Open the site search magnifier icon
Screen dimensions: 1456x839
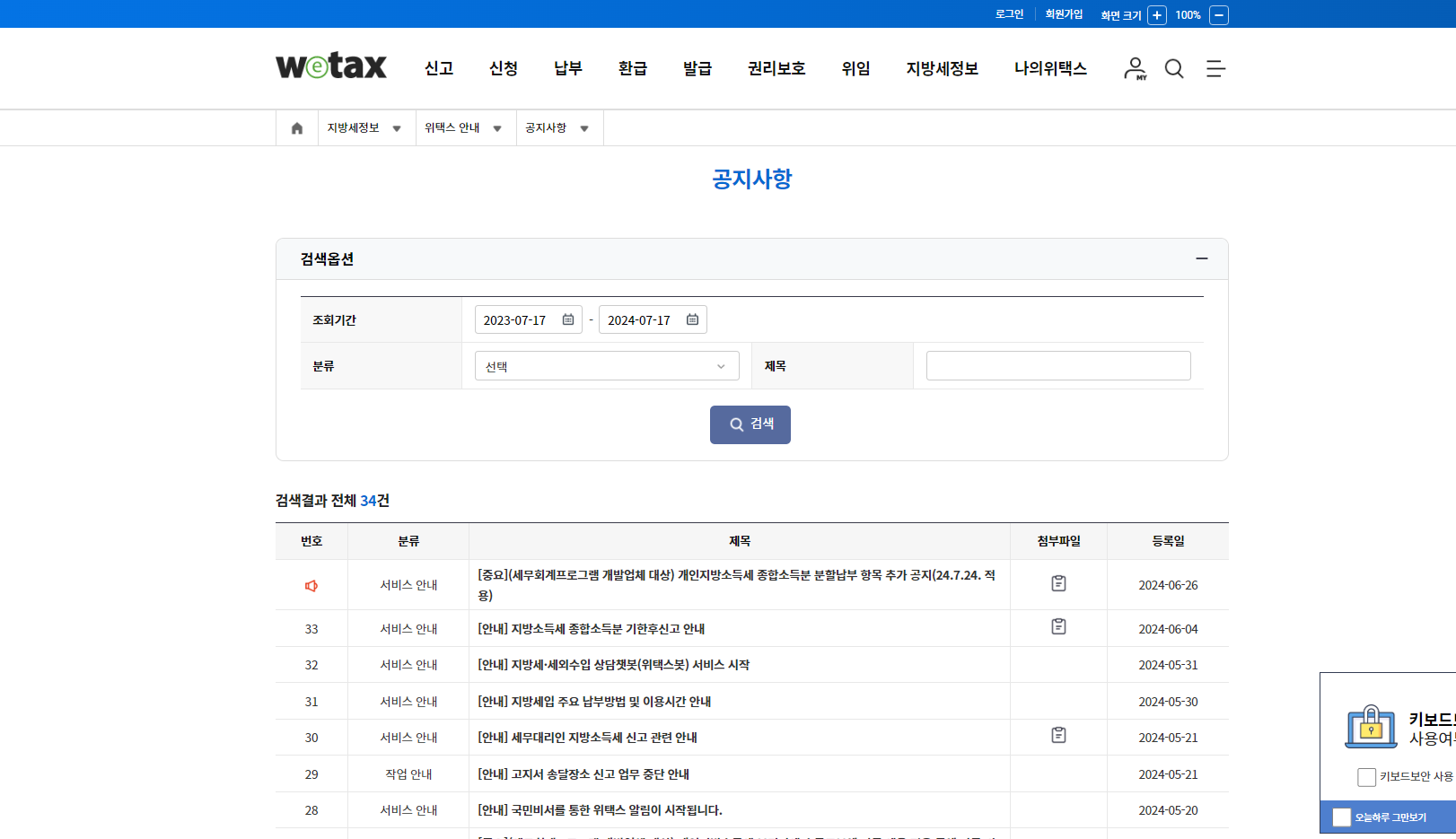(1174, 68)
